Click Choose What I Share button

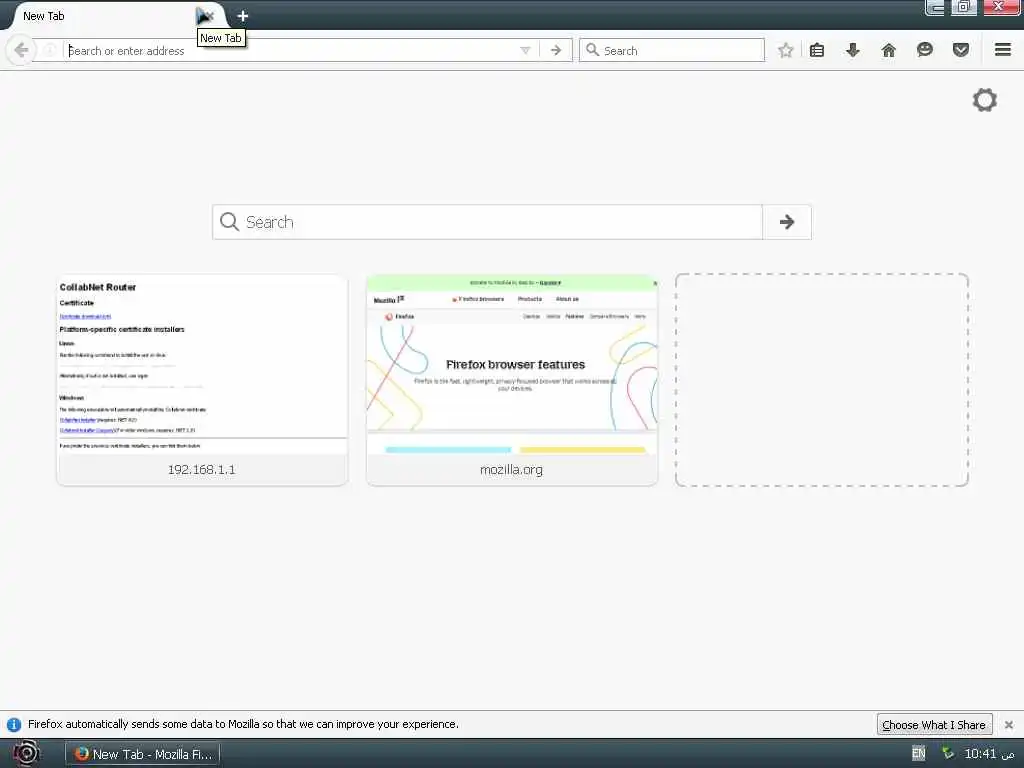click(x=934, y=725)
